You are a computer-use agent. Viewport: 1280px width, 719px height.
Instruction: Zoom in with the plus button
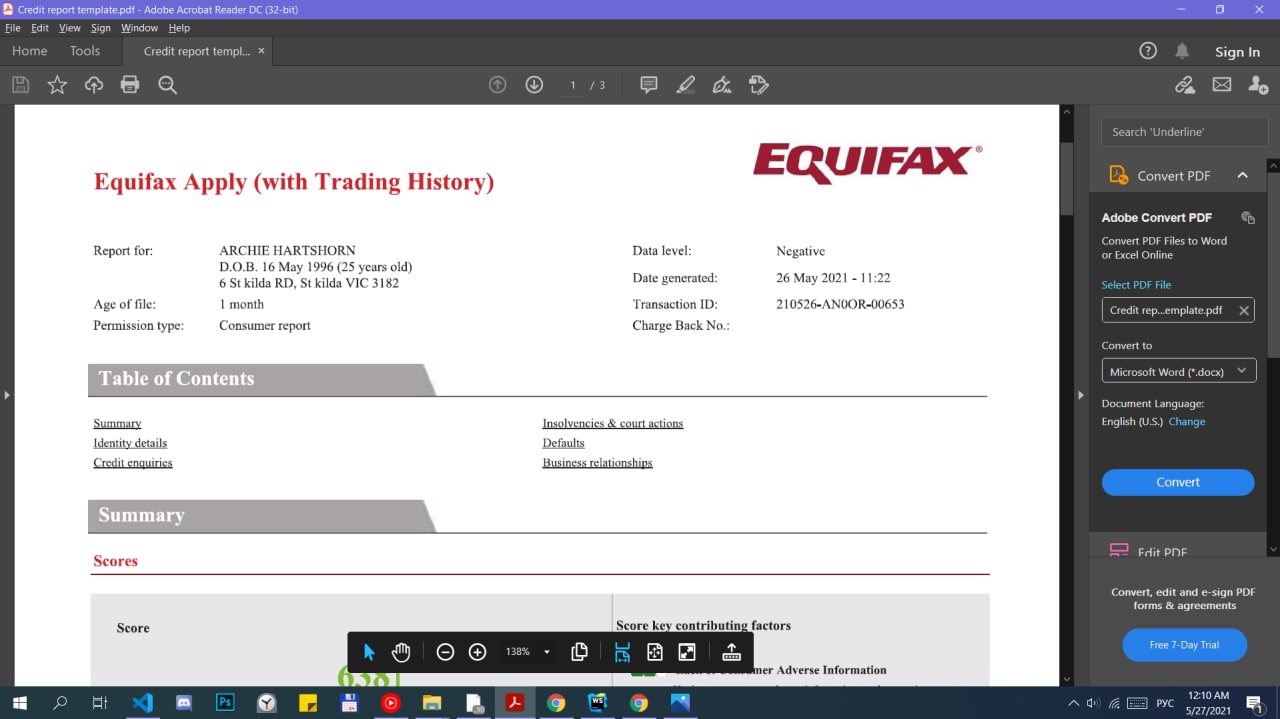477,652
